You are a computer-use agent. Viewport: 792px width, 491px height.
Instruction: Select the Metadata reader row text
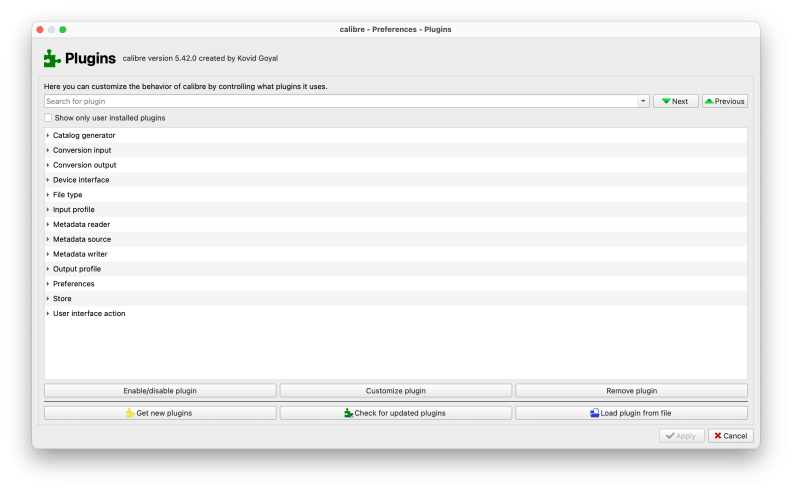point(81,224)
